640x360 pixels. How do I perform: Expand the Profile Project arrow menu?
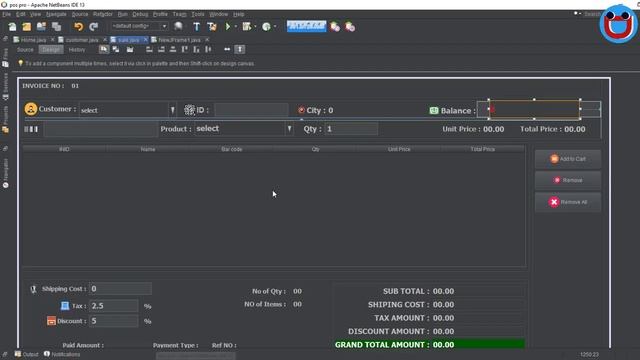coord(275,27)
